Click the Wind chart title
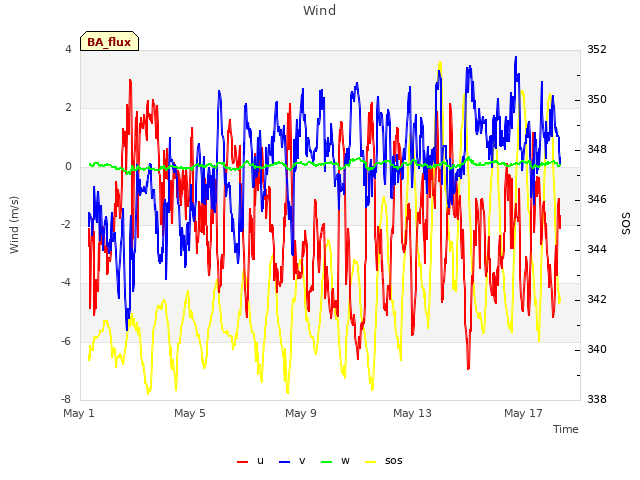 [x=320, y=10]
